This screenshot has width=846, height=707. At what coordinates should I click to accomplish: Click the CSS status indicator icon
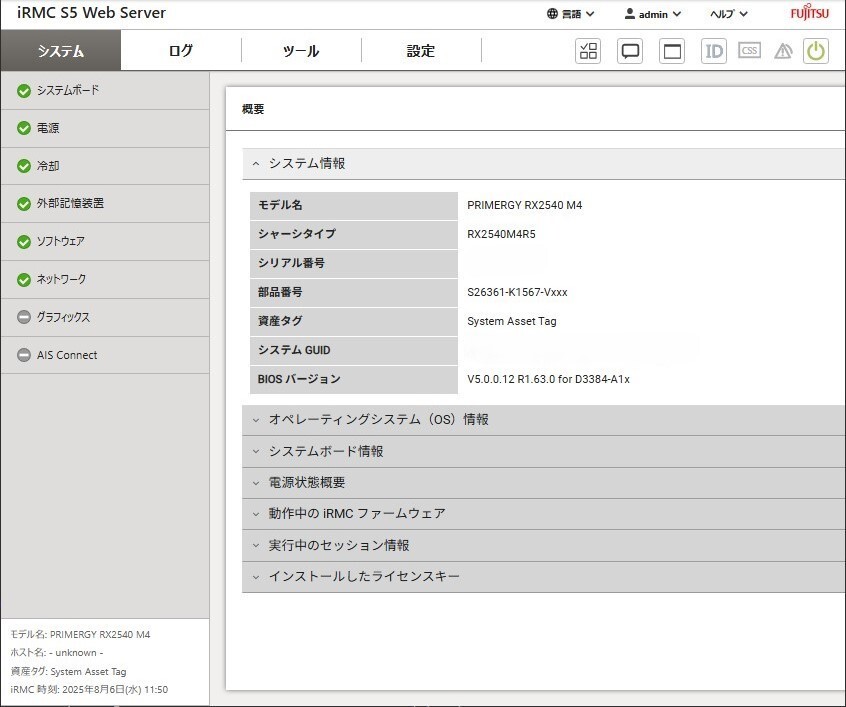point(749,51)
